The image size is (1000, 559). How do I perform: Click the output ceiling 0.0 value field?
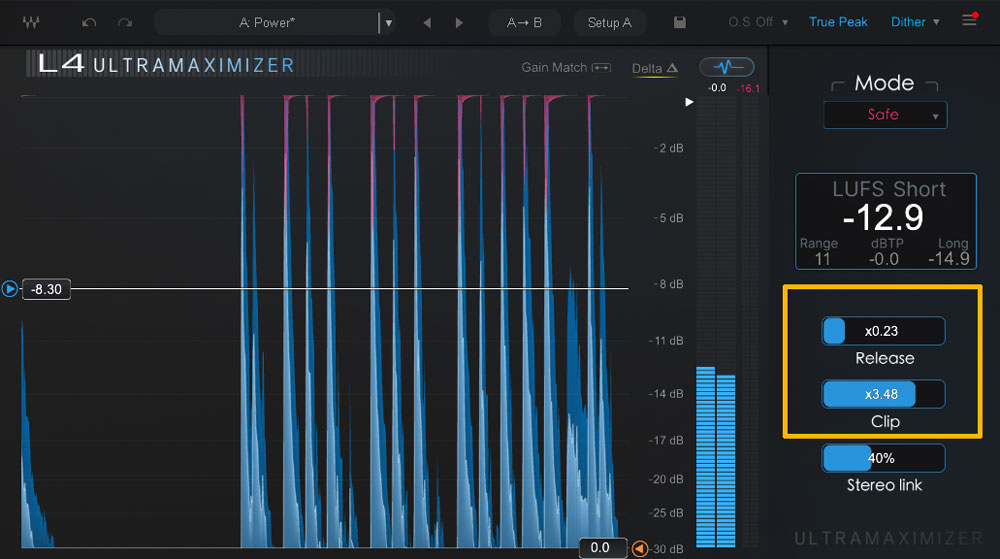pos(600,548)
